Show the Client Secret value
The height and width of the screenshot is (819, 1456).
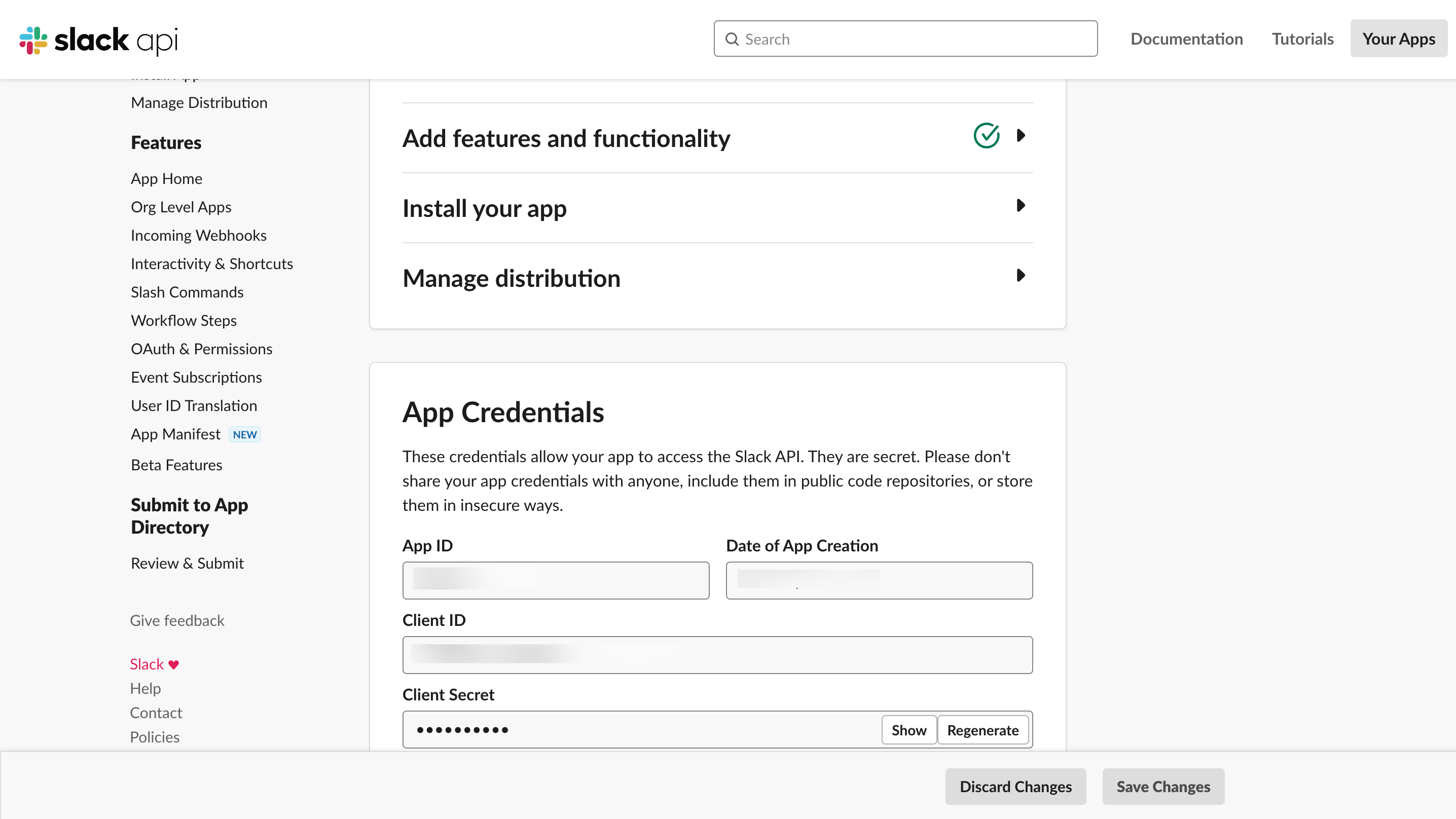(908, 730)
